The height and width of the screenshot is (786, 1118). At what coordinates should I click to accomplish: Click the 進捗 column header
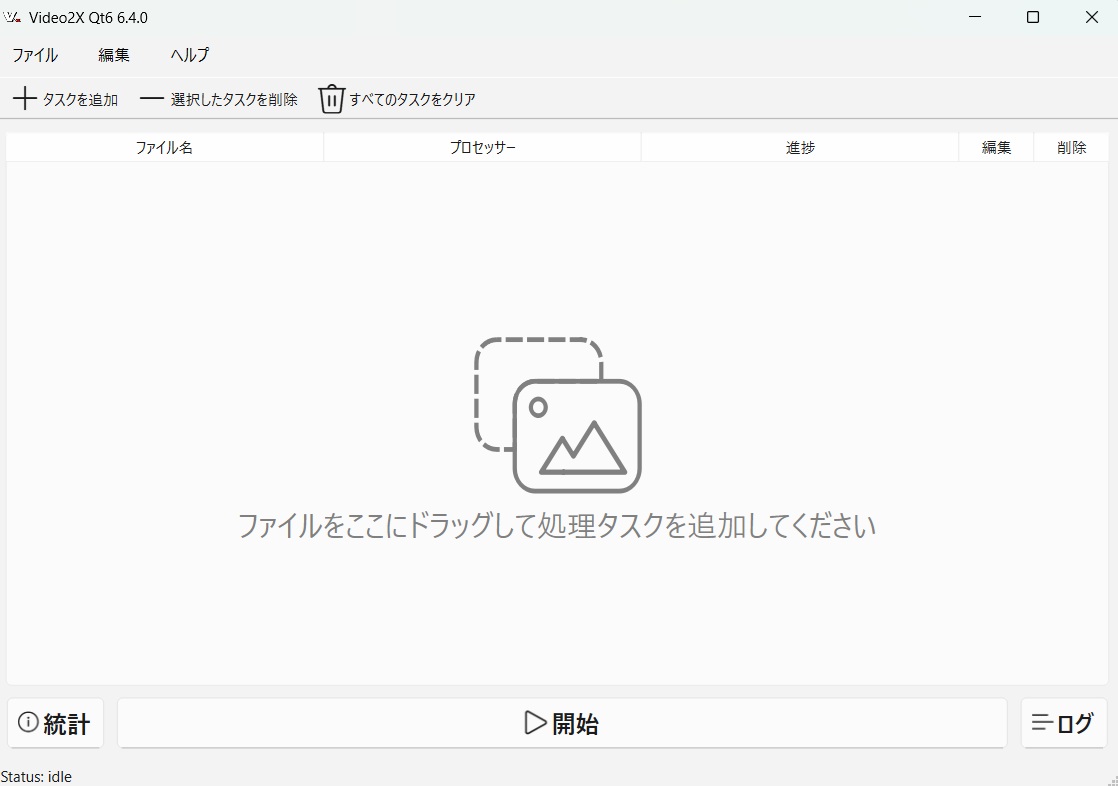pyautogui.click(x=800, y=147)
